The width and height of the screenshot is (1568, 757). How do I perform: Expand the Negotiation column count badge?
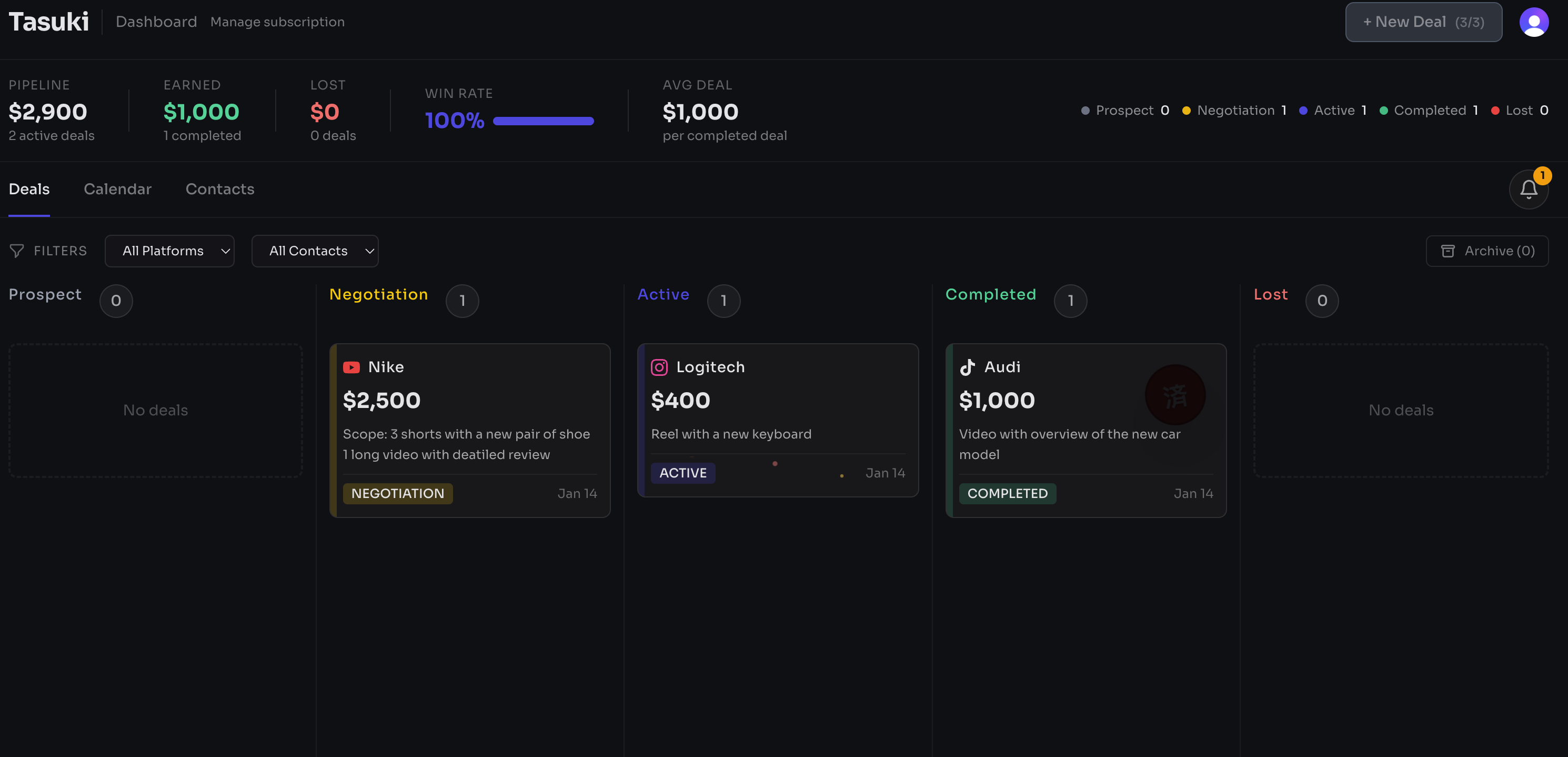click(x=462, y=300)
